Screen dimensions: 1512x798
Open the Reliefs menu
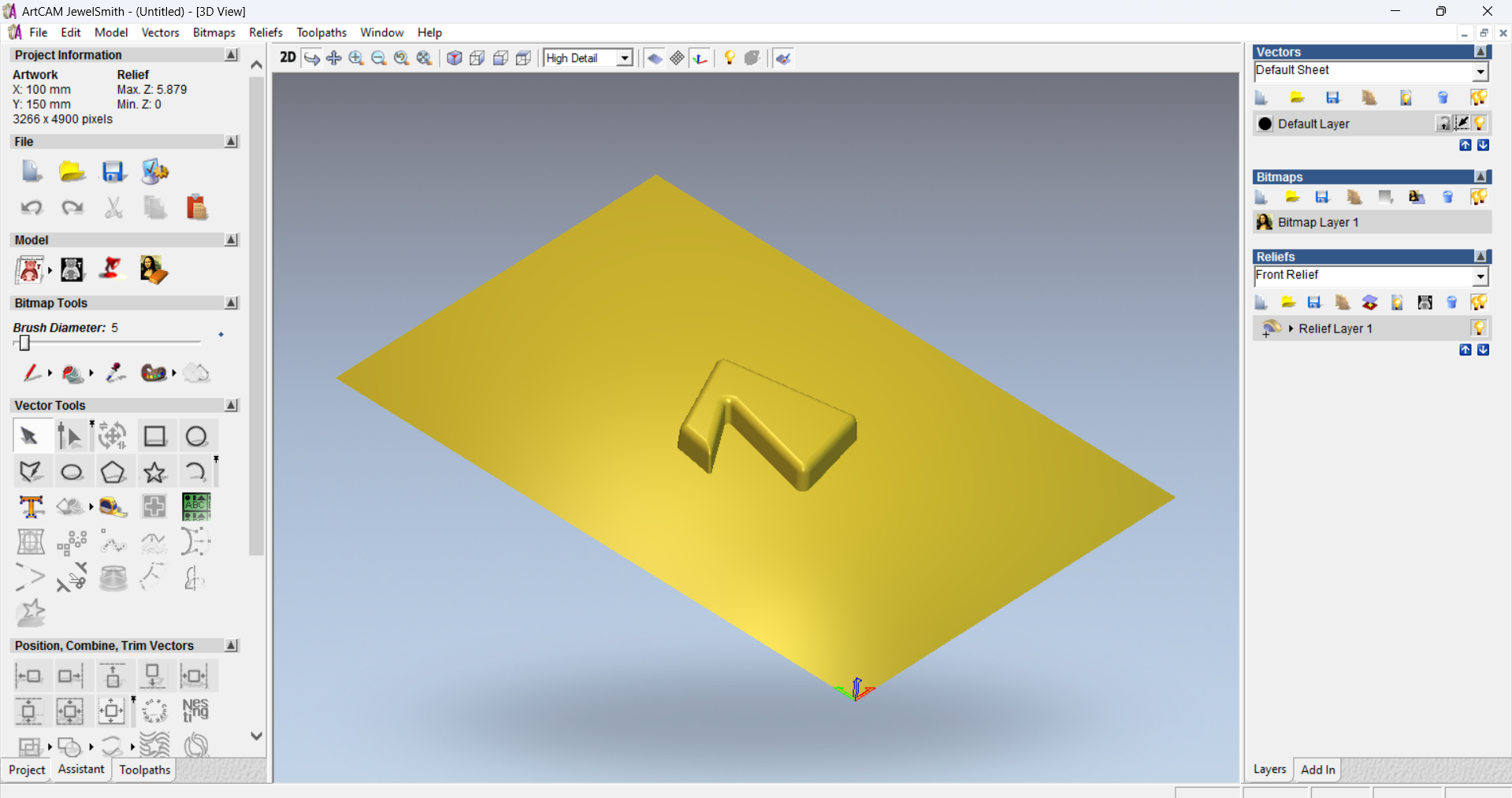266,32
